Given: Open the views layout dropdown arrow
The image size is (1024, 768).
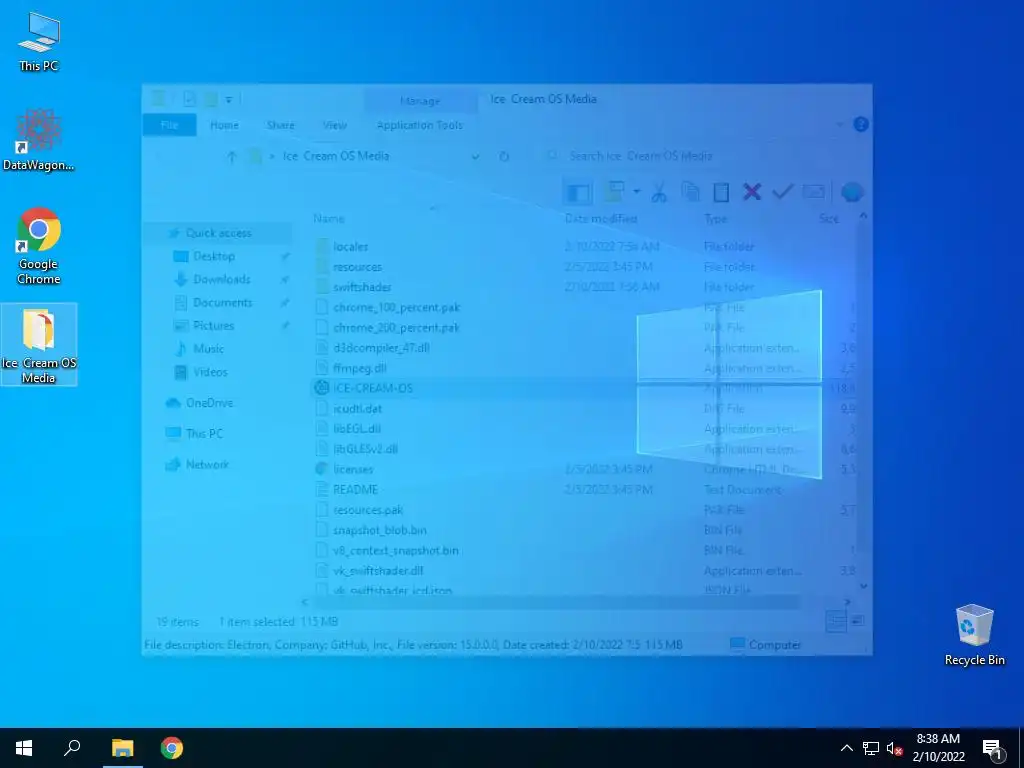Looking at the screenshot, I should (636, 192).
